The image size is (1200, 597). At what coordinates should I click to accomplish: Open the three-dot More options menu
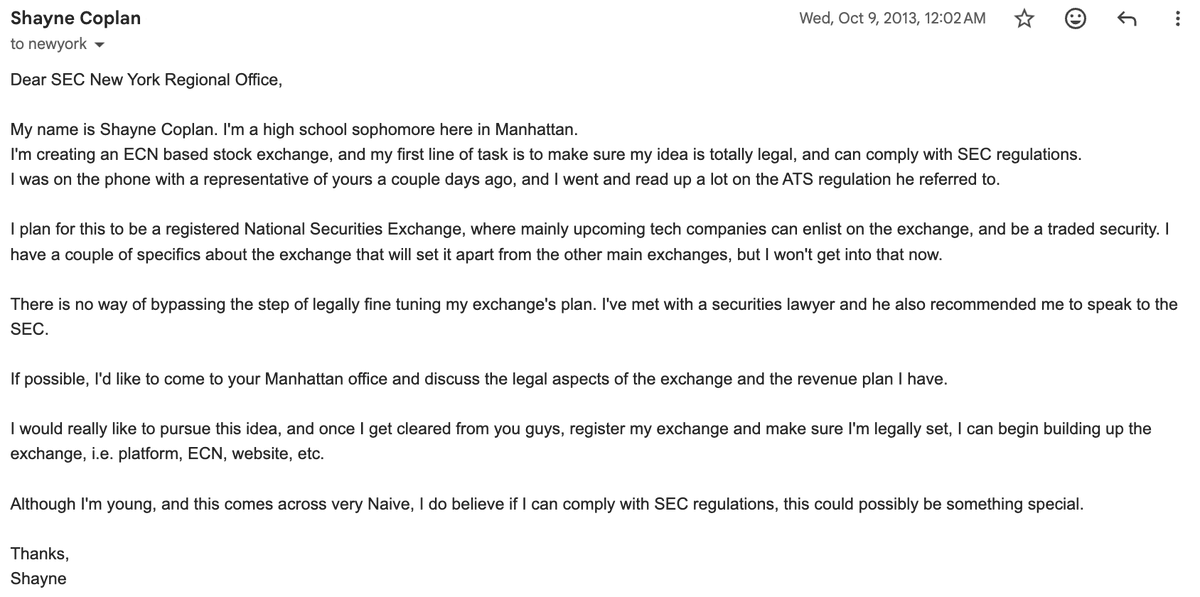coord(1178,19)
